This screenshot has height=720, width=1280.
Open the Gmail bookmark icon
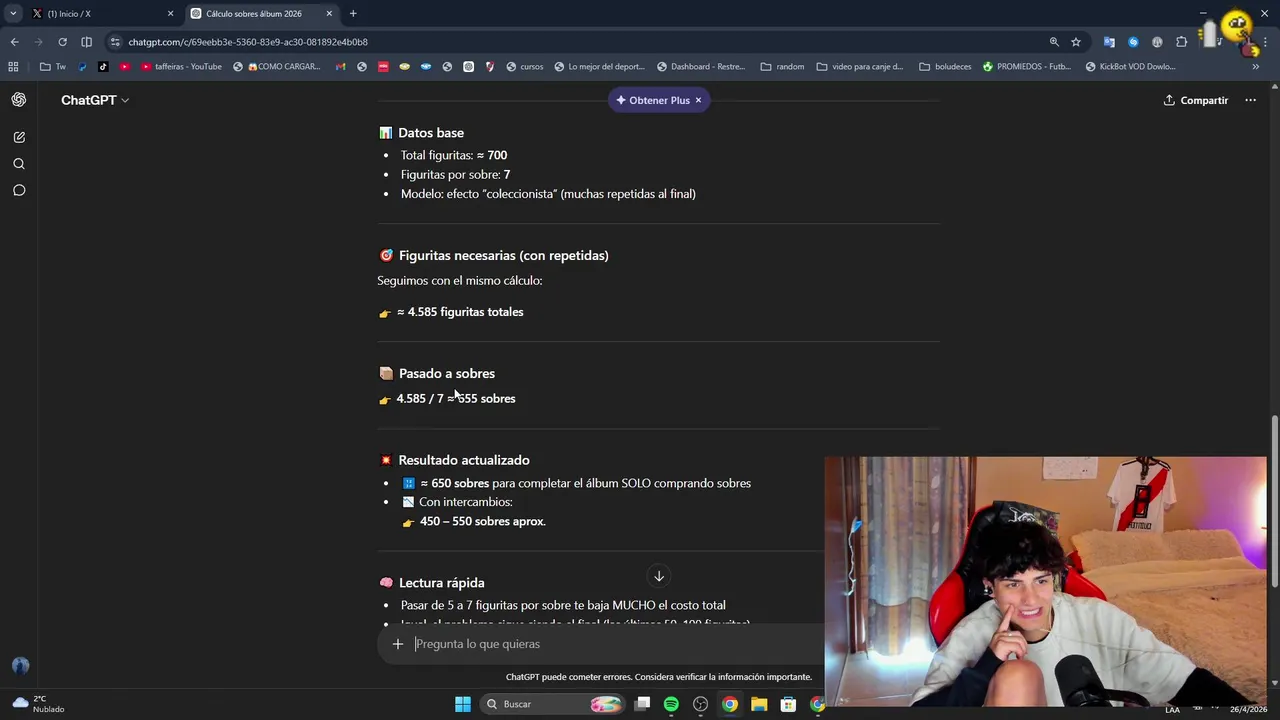340,67
